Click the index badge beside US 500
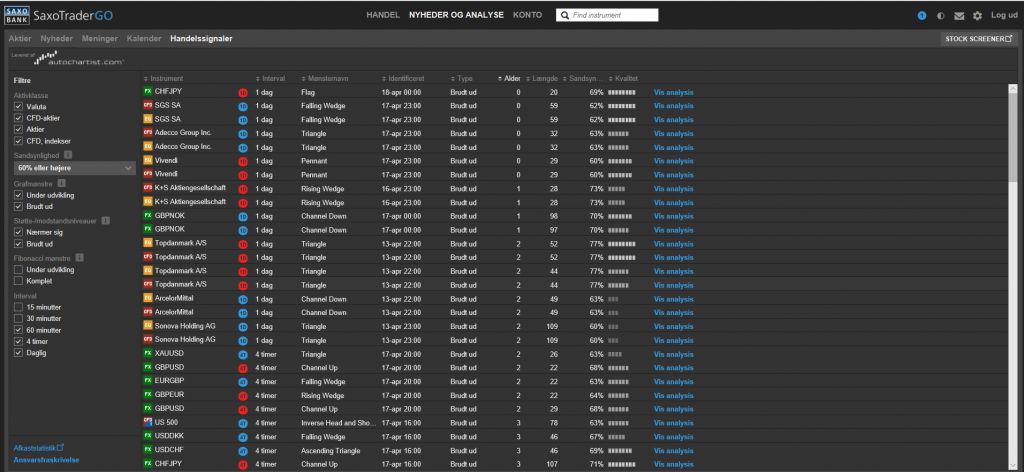The image size is (1024, 472). click(x=147, y=422)
